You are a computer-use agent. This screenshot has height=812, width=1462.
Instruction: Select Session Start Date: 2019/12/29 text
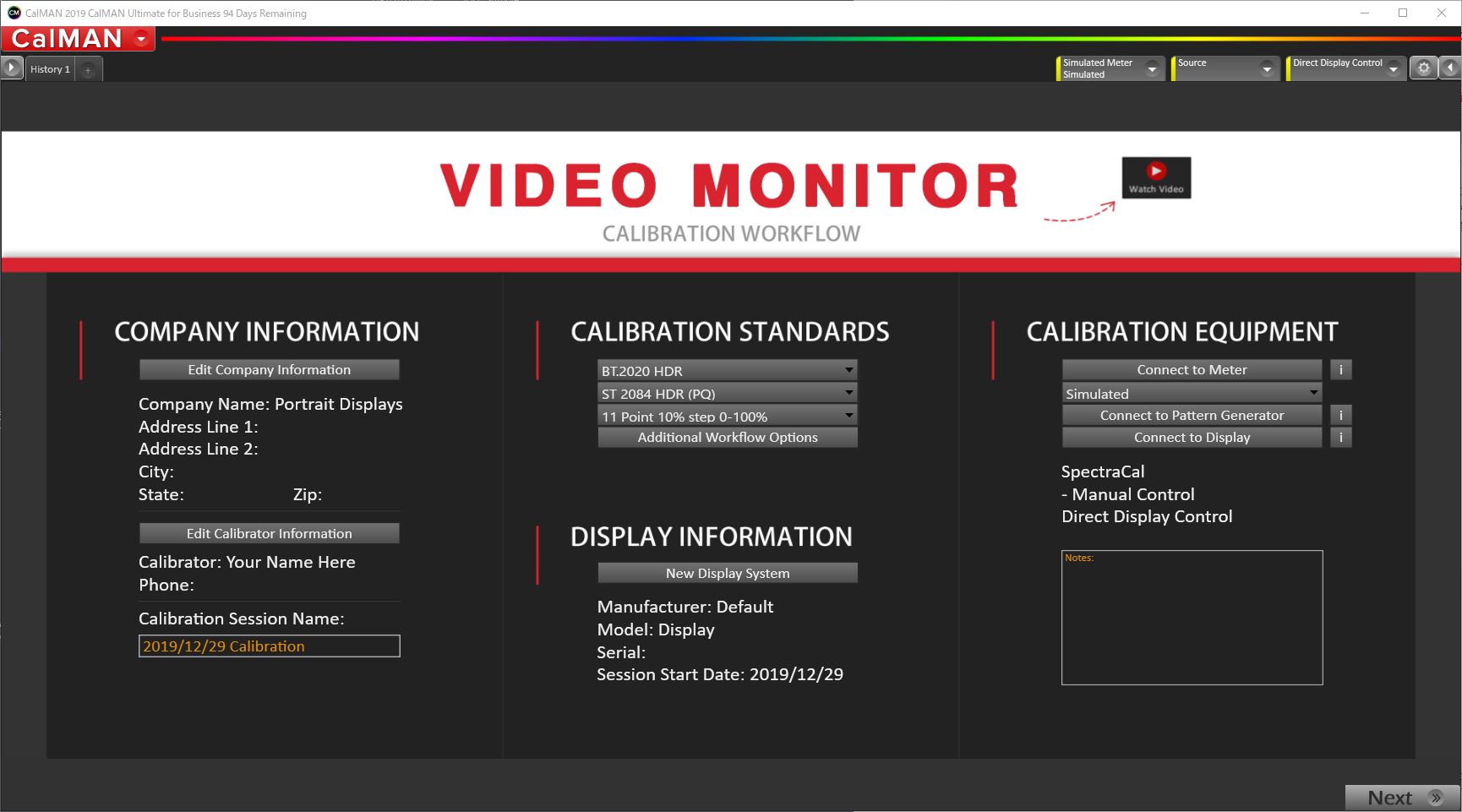click(720, 674)
